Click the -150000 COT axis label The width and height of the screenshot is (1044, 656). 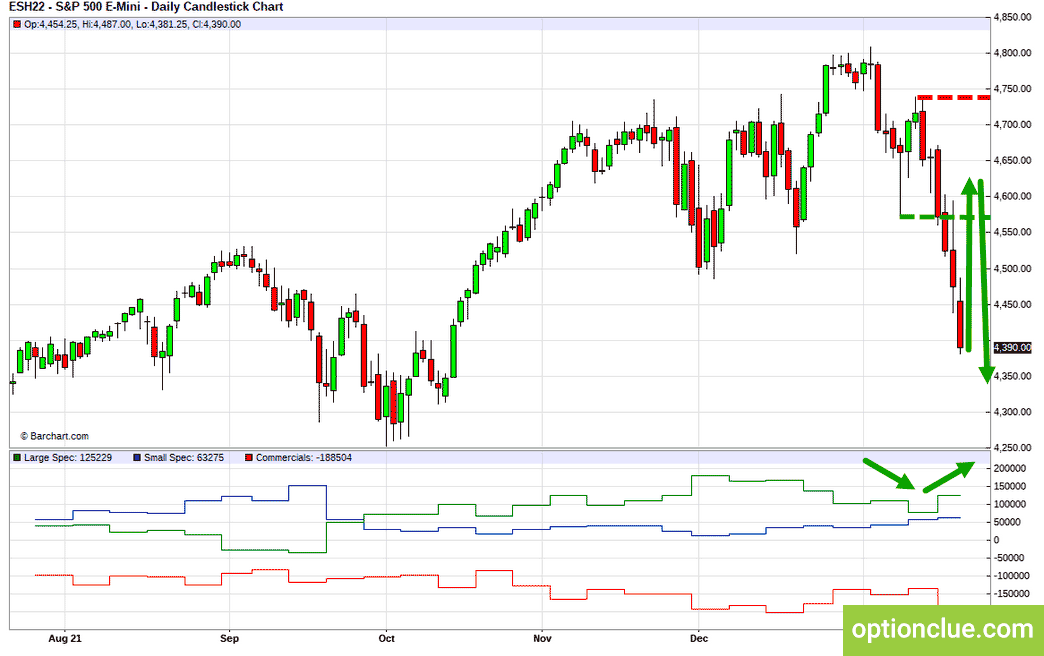[x=1011, y=594]
